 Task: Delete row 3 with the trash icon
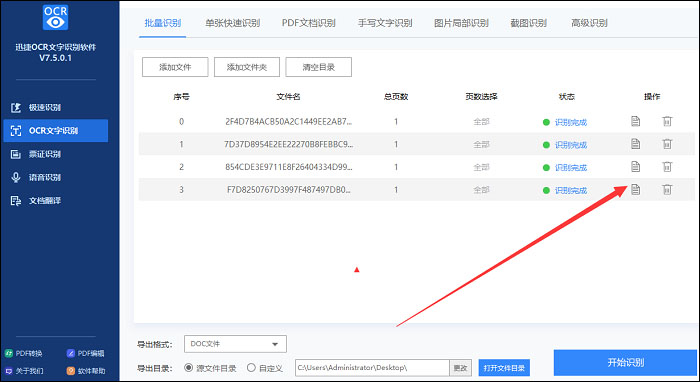(667, 190)
